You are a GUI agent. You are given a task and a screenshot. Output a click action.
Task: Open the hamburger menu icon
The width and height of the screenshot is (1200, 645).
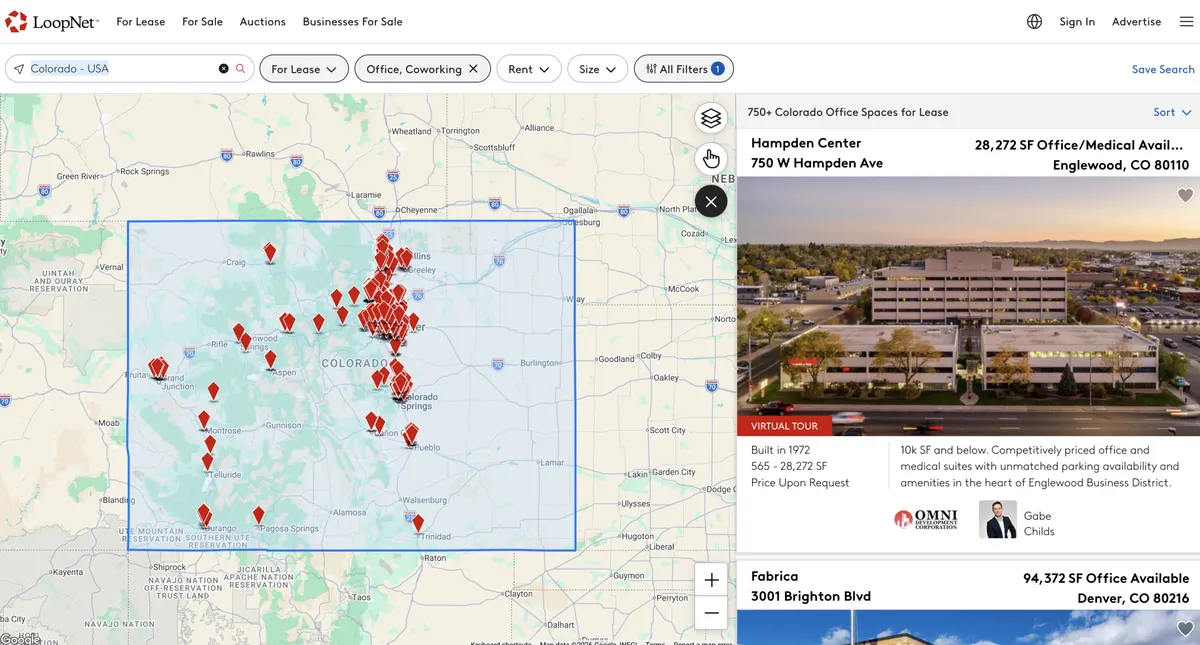pos(1186,21)
